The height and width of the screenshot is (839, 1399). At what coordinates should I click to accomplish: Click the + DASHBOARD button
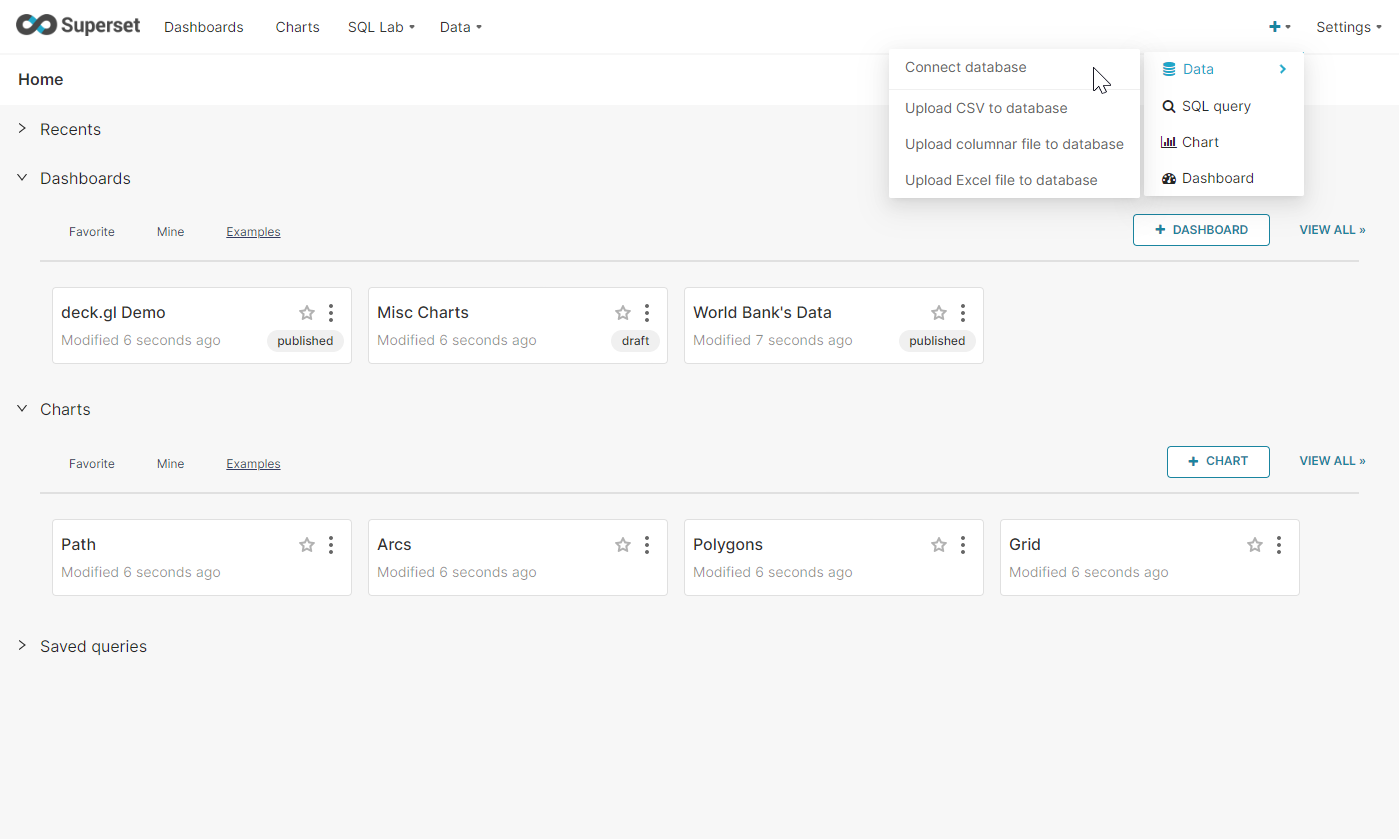tap(1200, 230)
